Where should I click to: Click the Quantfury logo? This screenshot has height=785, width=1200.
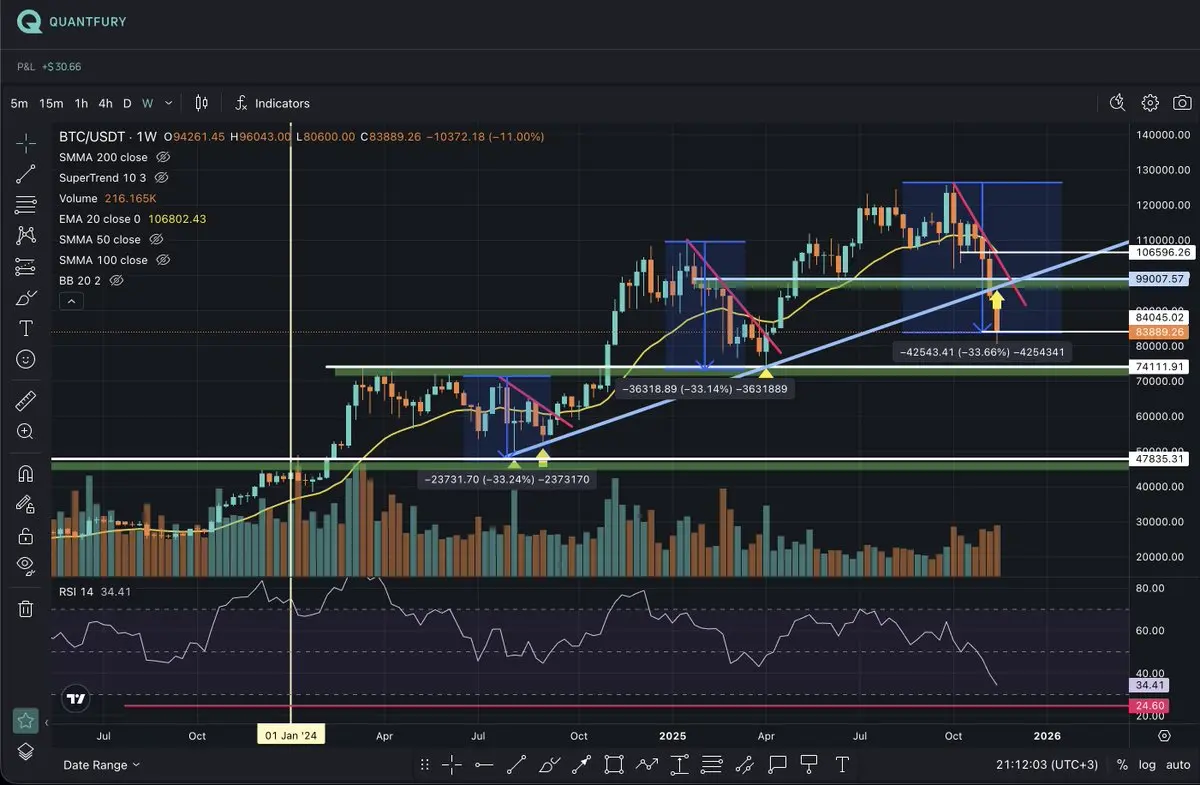point(73,21)
